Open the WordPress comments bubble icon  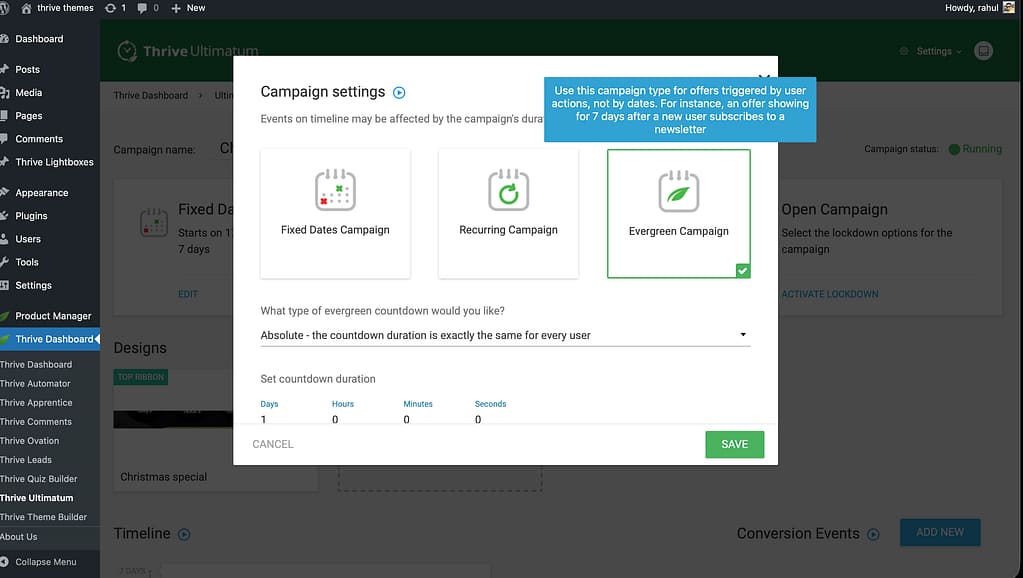(142, 8)
